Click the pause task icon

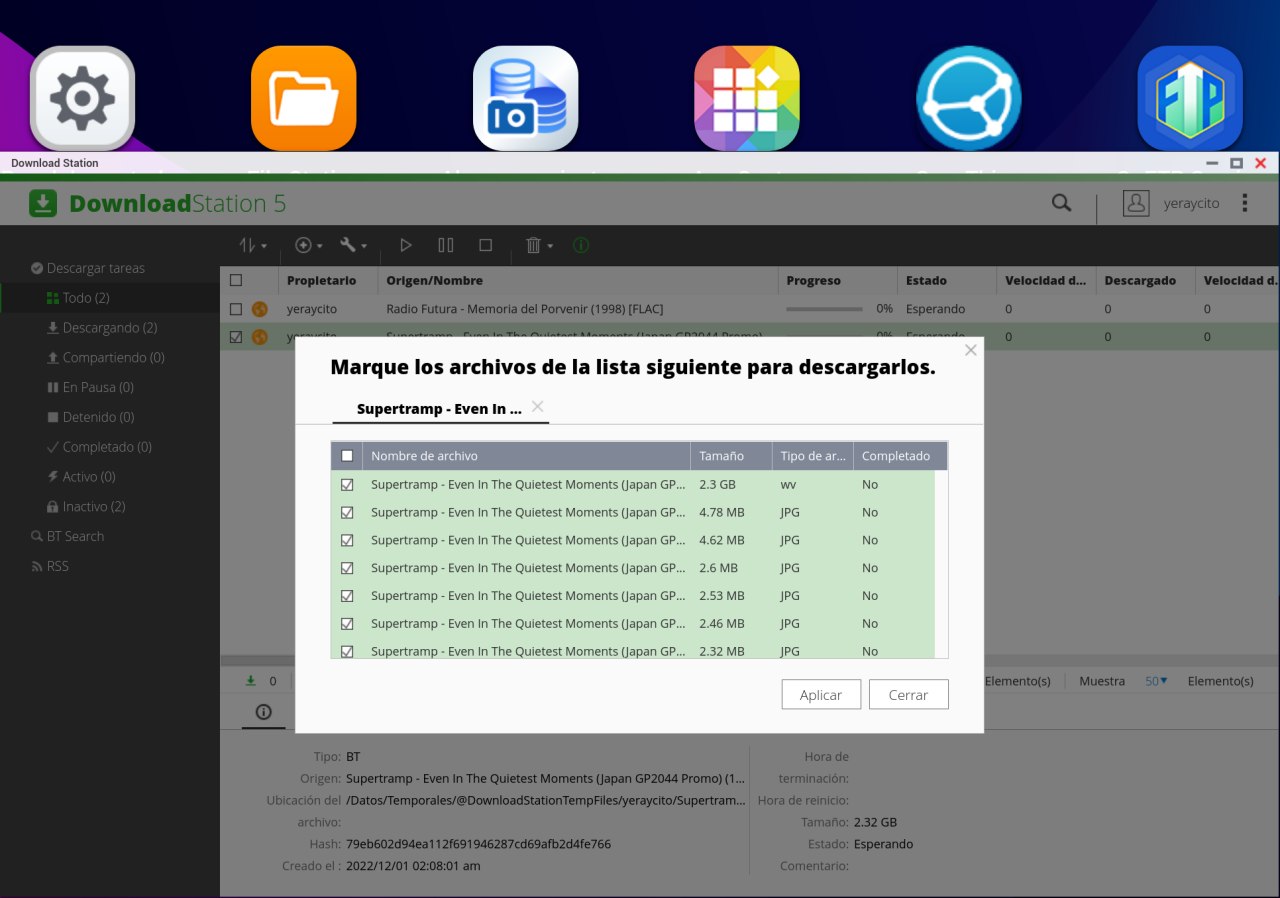[446, 245]
